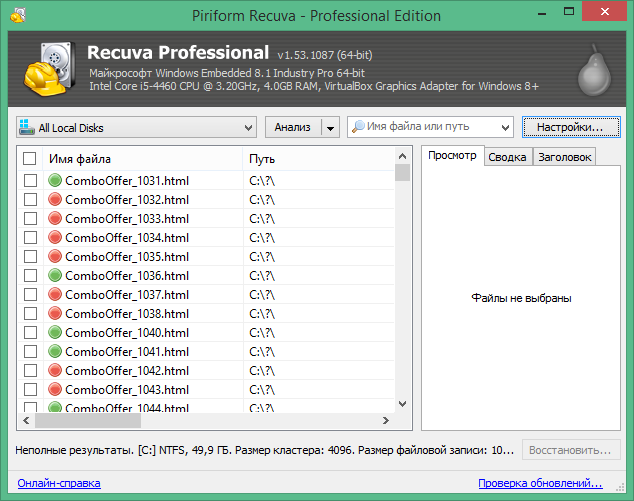The width and height of the screenshot is (634, 501).
Task: Select the ComboOffer_1036.html file name
Action: tap(127, 276)
